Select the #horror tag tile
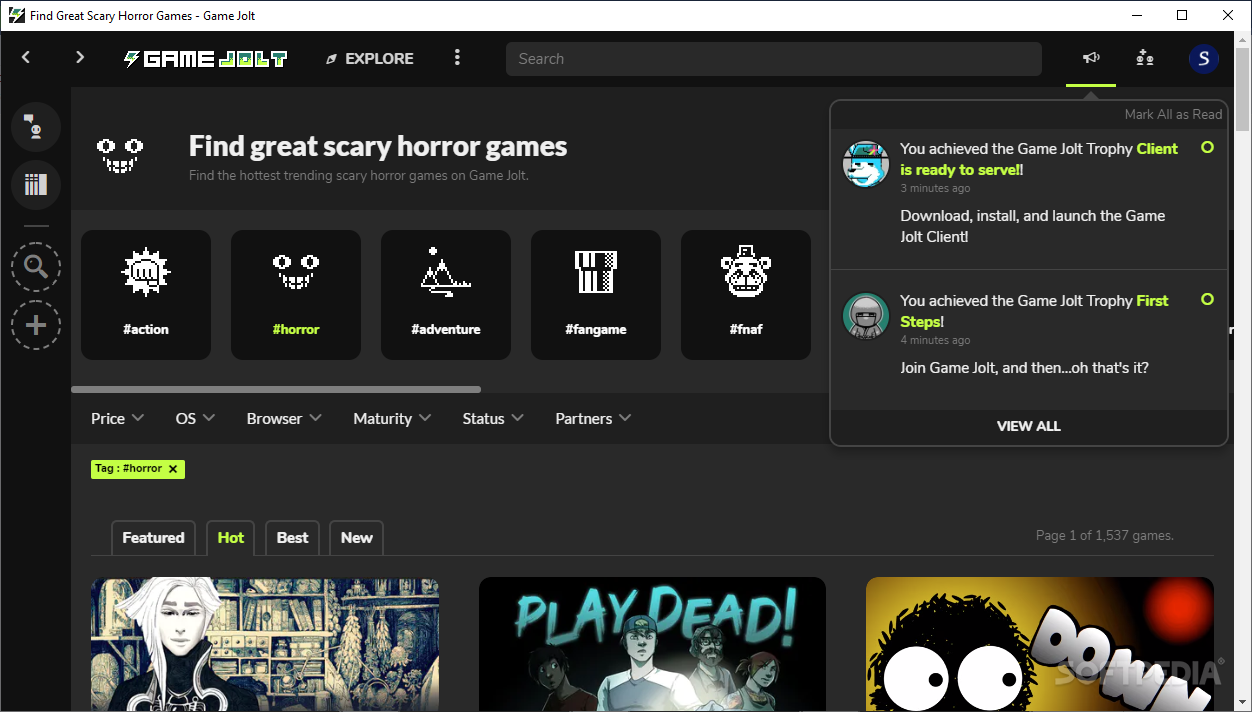The height and width of the screenshot is (712, 1252). (296, 295)
